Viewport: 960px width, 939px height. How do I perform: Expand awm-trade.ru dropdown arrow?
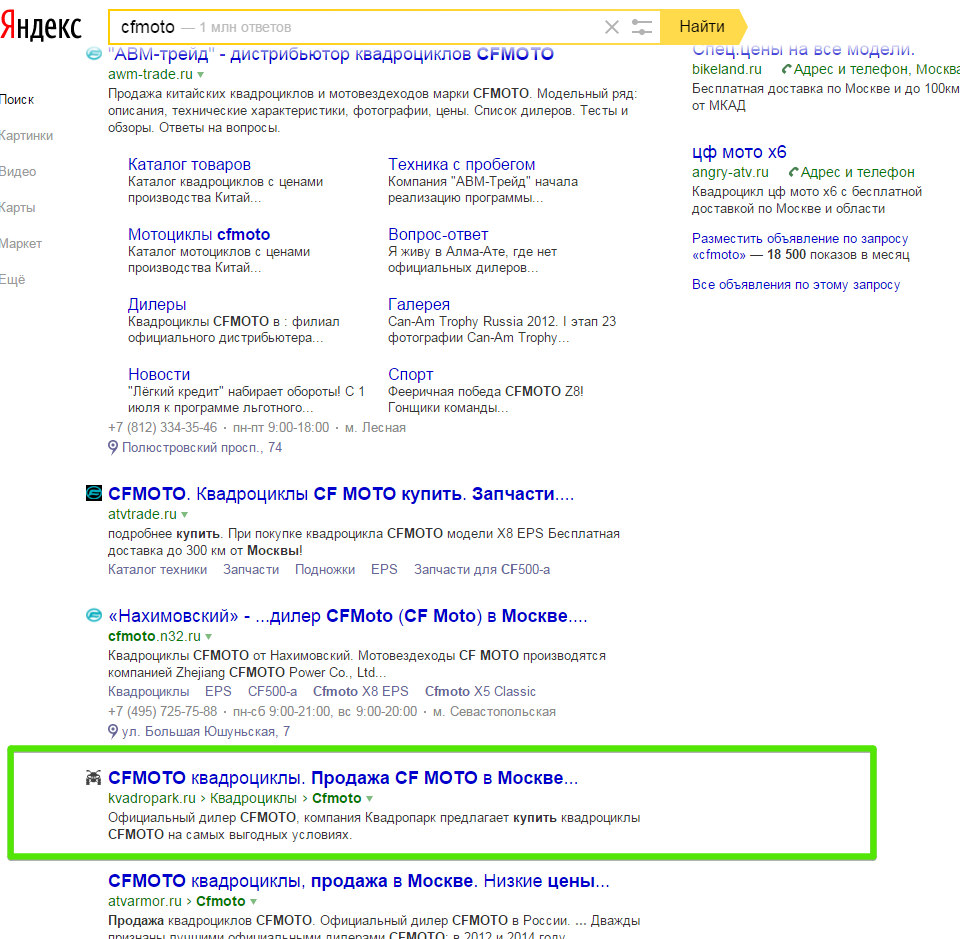(201, 75)
